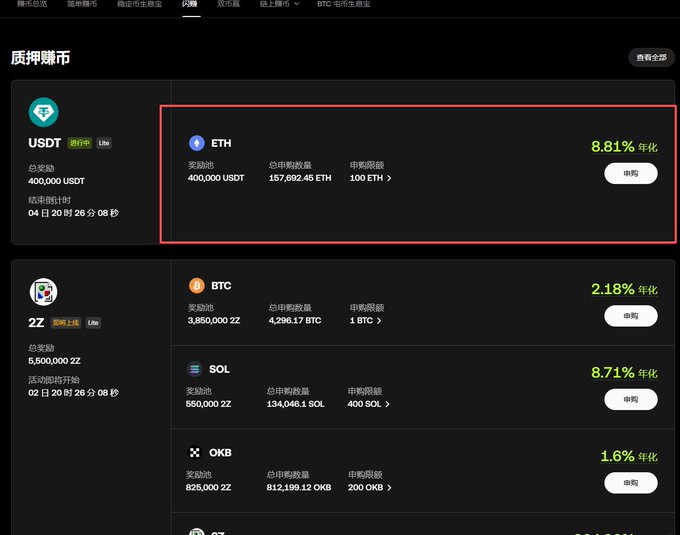Click the Lite badge next to 2Z

[93, 323]
